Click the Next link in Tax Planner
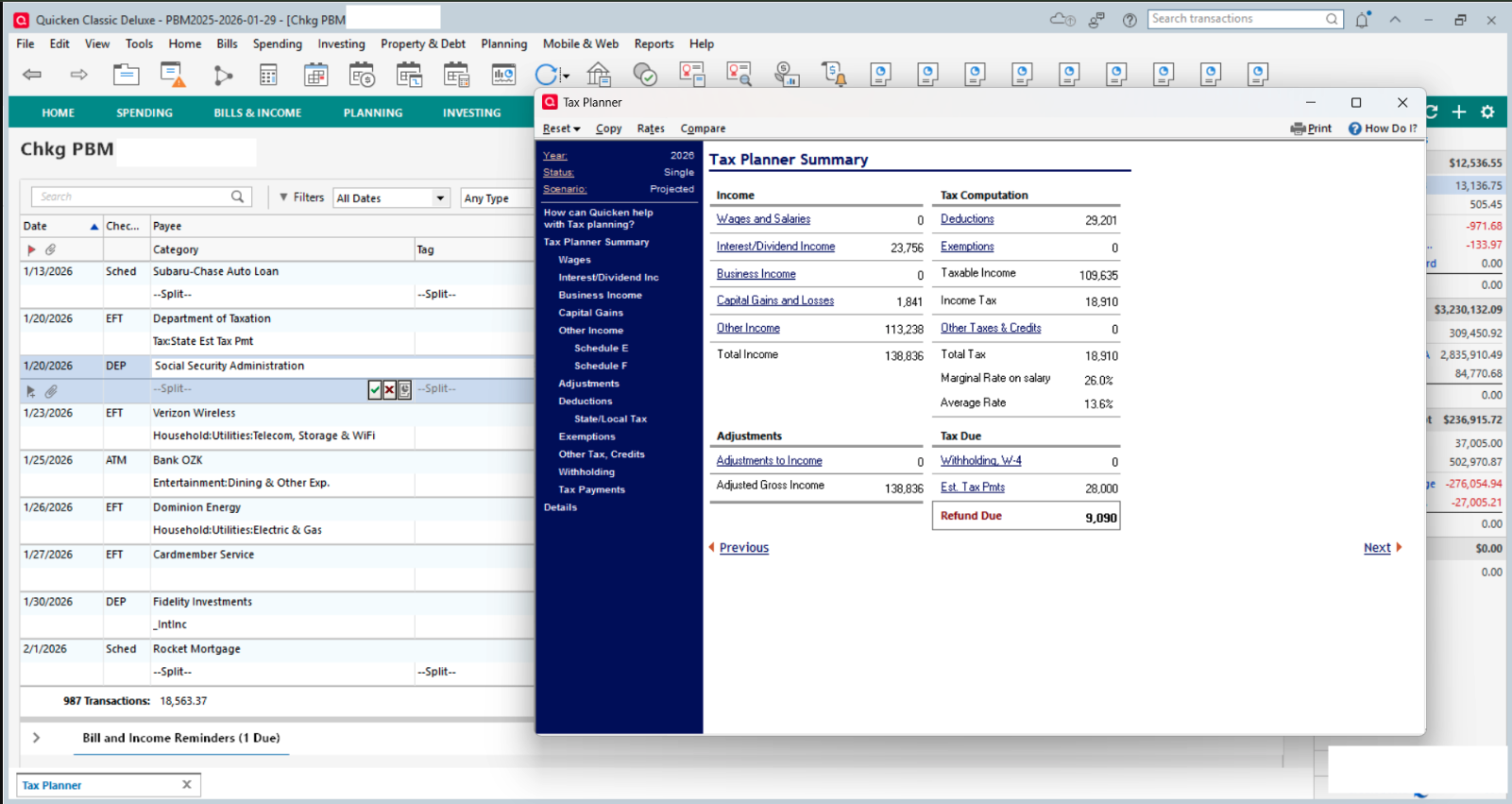 point(1377,548)
